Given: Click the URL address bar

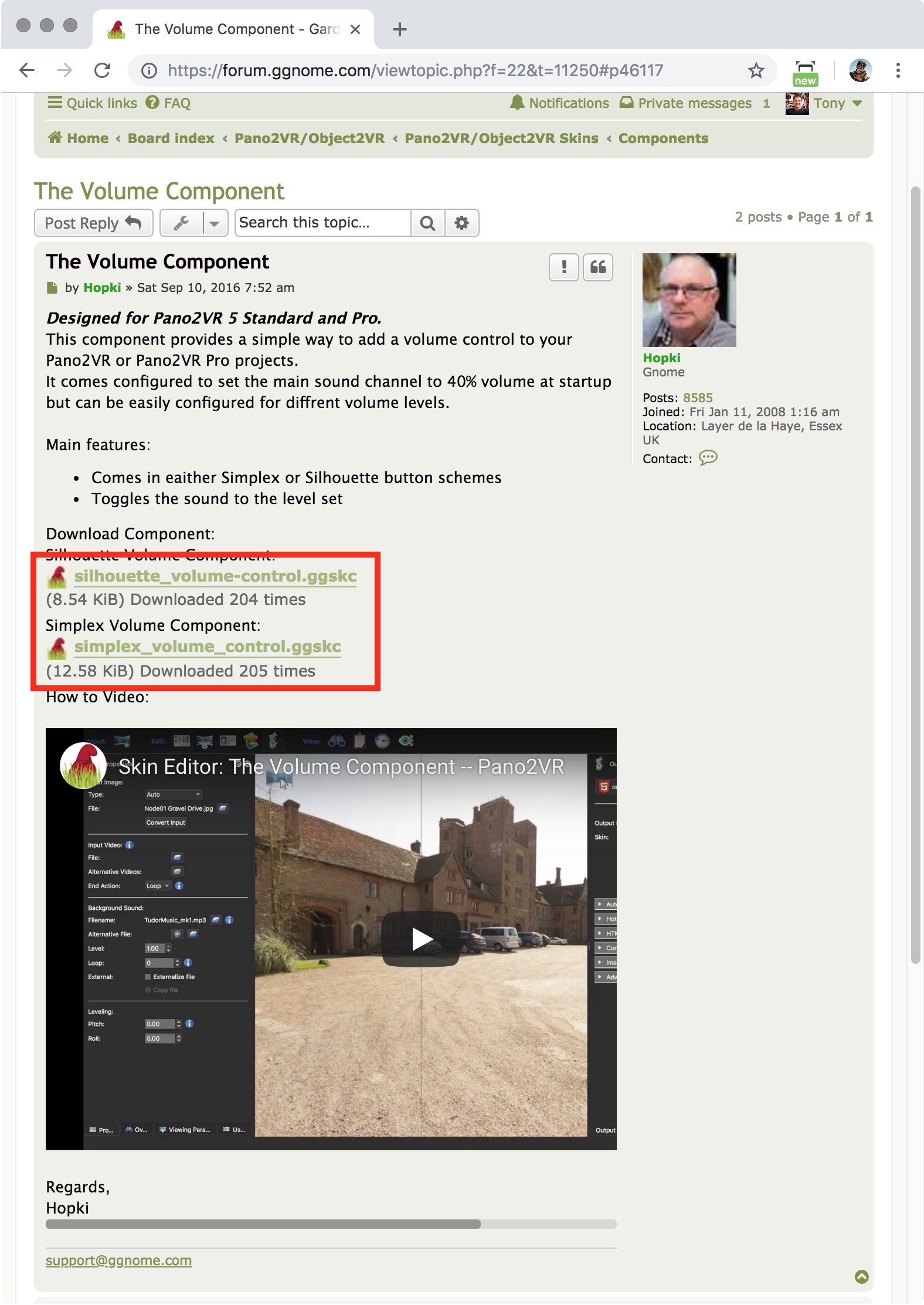Looking at the screenshot, I should tap(451, 70).
